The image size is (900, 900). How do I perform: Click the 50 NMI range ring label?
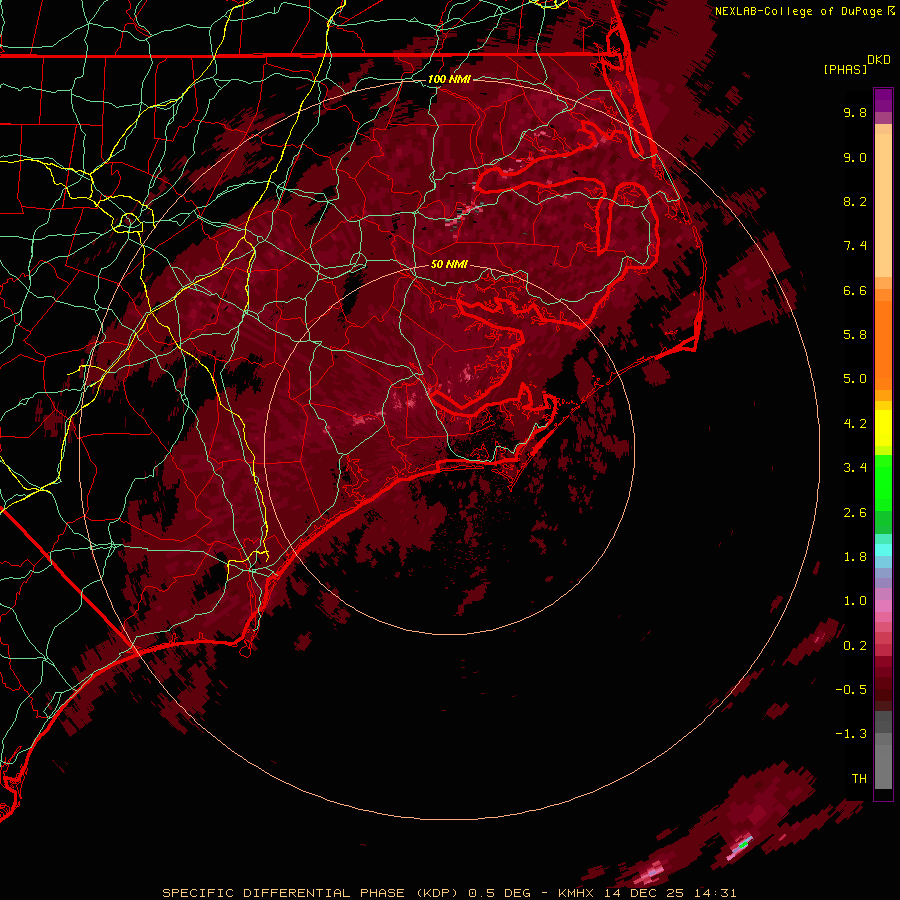pyautogui.click(x=449, y=264)
